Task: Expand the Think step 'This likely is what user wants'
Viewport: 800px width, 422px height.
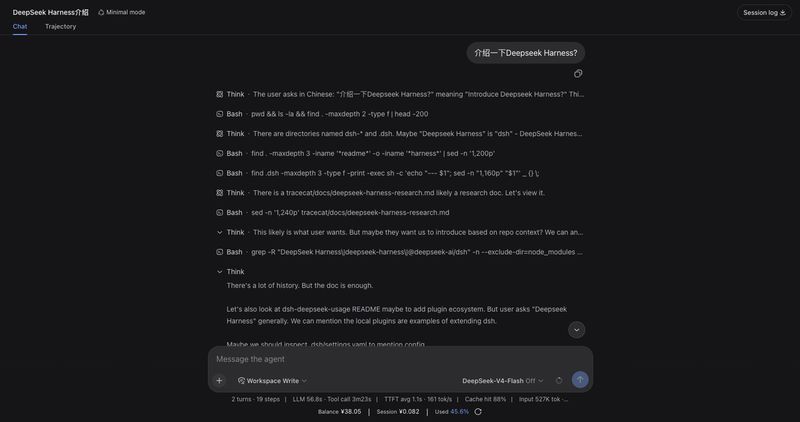Action: [x=400, y=232]
